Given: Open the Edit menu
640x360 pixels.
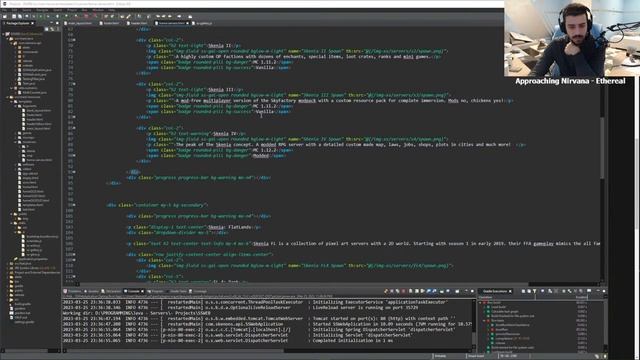Looking at the screenshot, I should 14,10.
